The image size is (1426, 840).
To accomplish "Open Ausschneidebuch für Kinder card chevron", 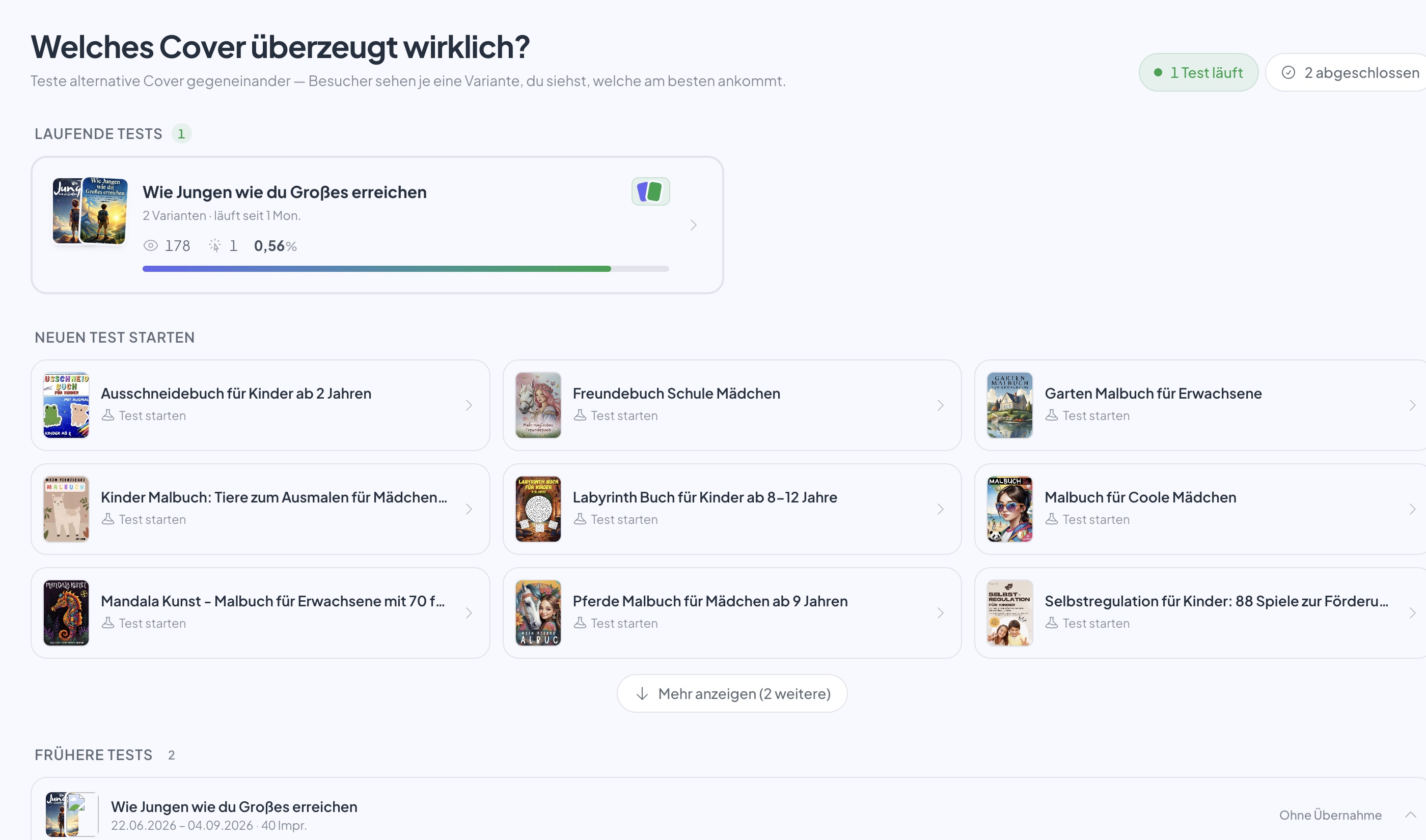I will point(469,405).
